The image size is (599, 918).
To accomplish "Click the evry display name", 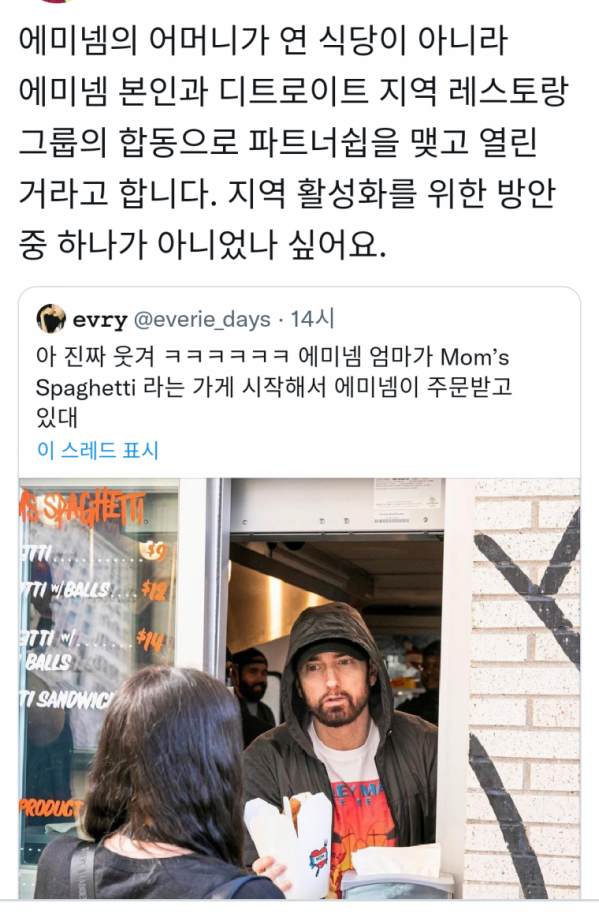I will 100,320.
